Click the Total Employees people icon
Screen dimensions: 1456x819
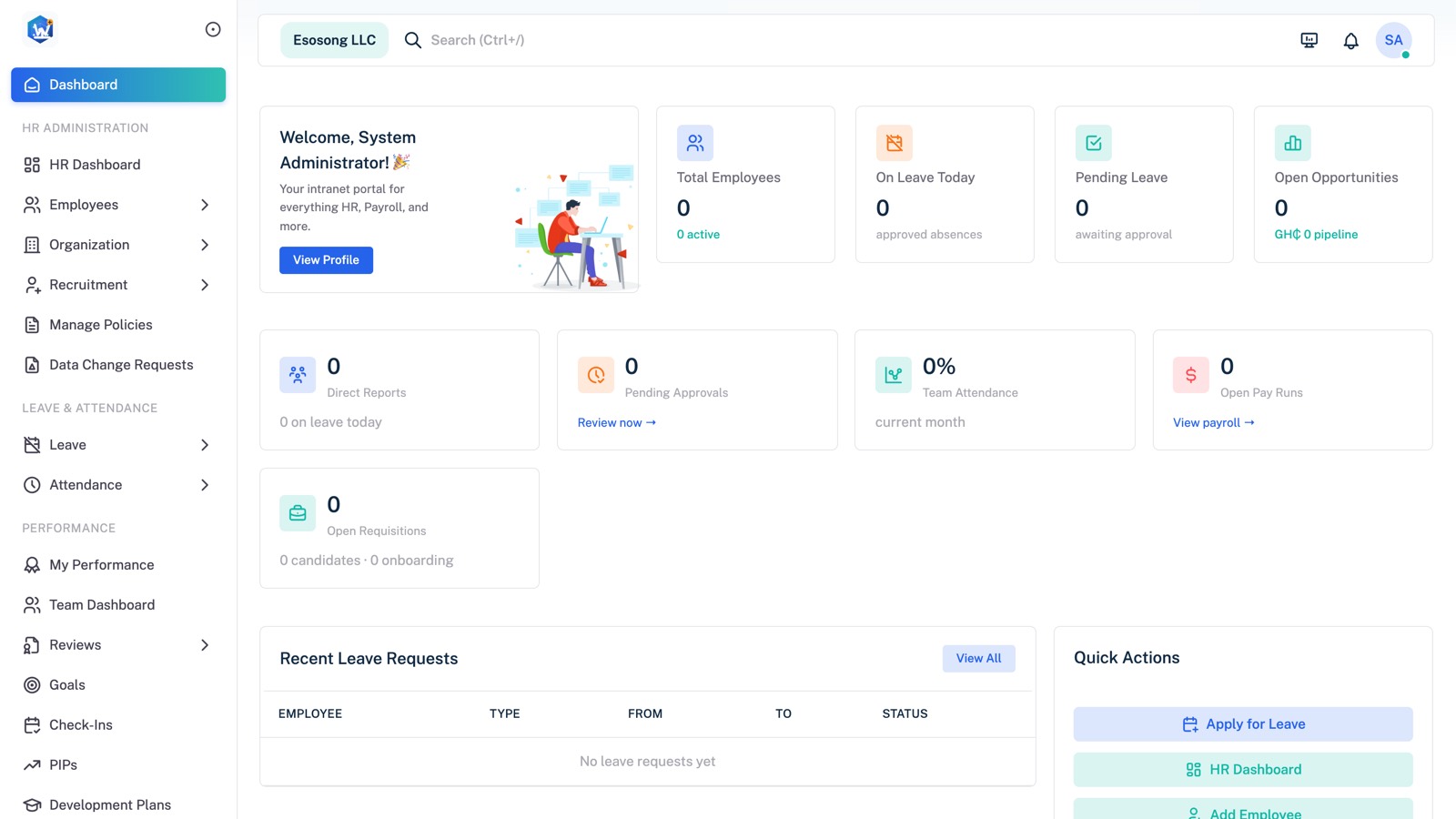pos(695,143)
